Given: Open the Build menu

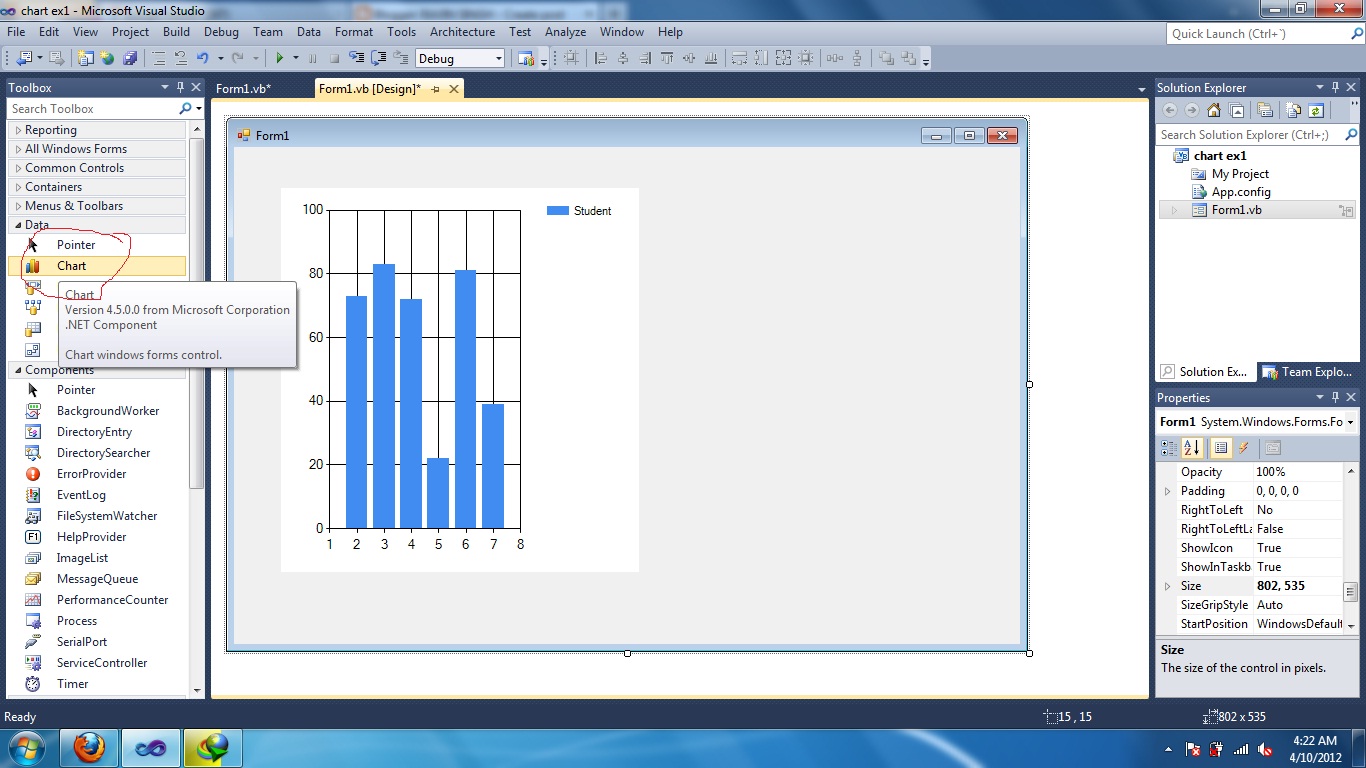Looking at the screenshot, I should click(176, 32).
